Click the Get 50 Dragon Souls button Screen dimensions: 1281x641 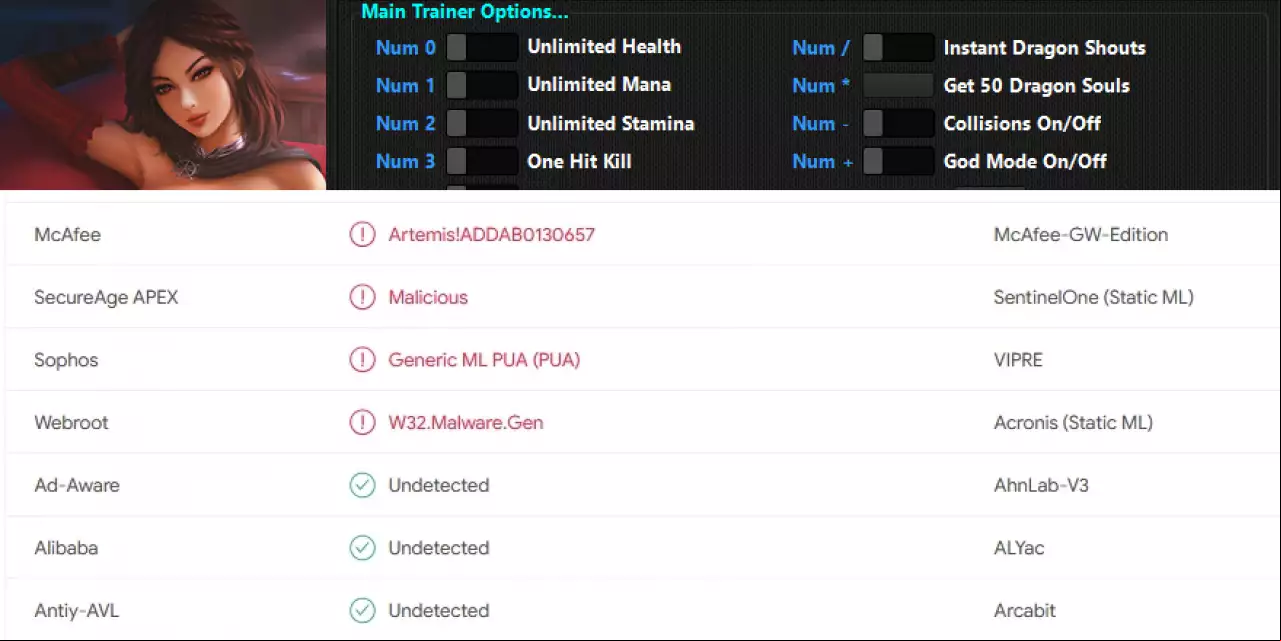click(898, 85)
